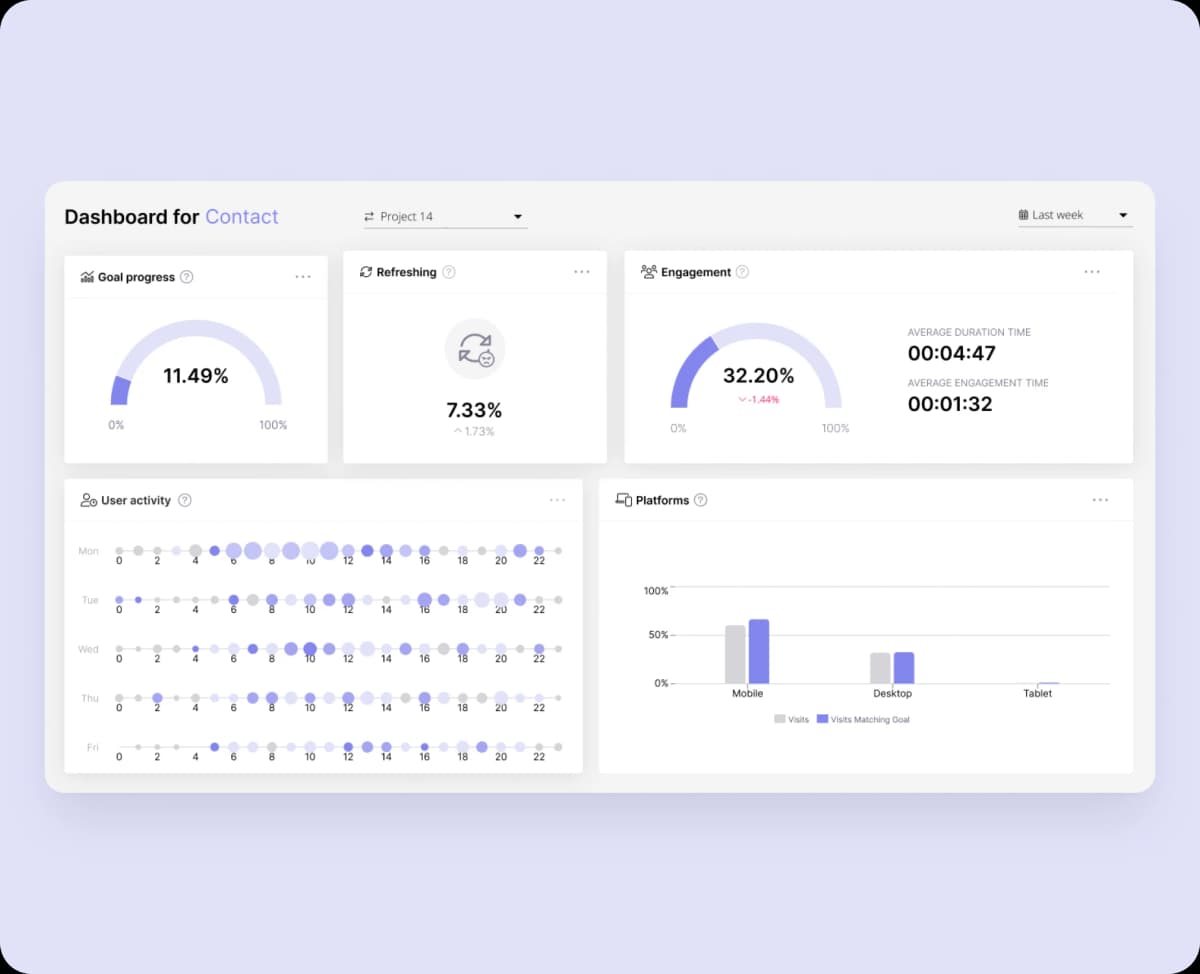Open User activity card options menu

tap(557, 500)
